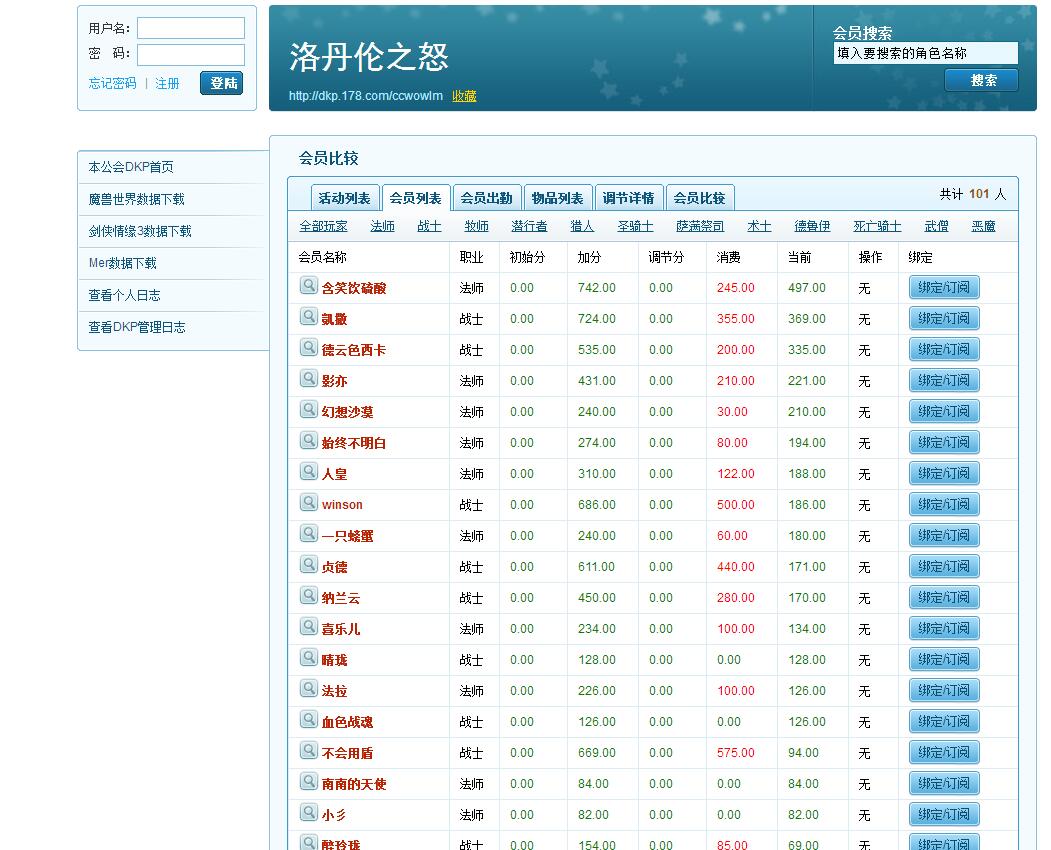This screenshot has height=850, width=1051.
Task: Click the magnifier icon beside 小乡
Action: tap(308, 813)
